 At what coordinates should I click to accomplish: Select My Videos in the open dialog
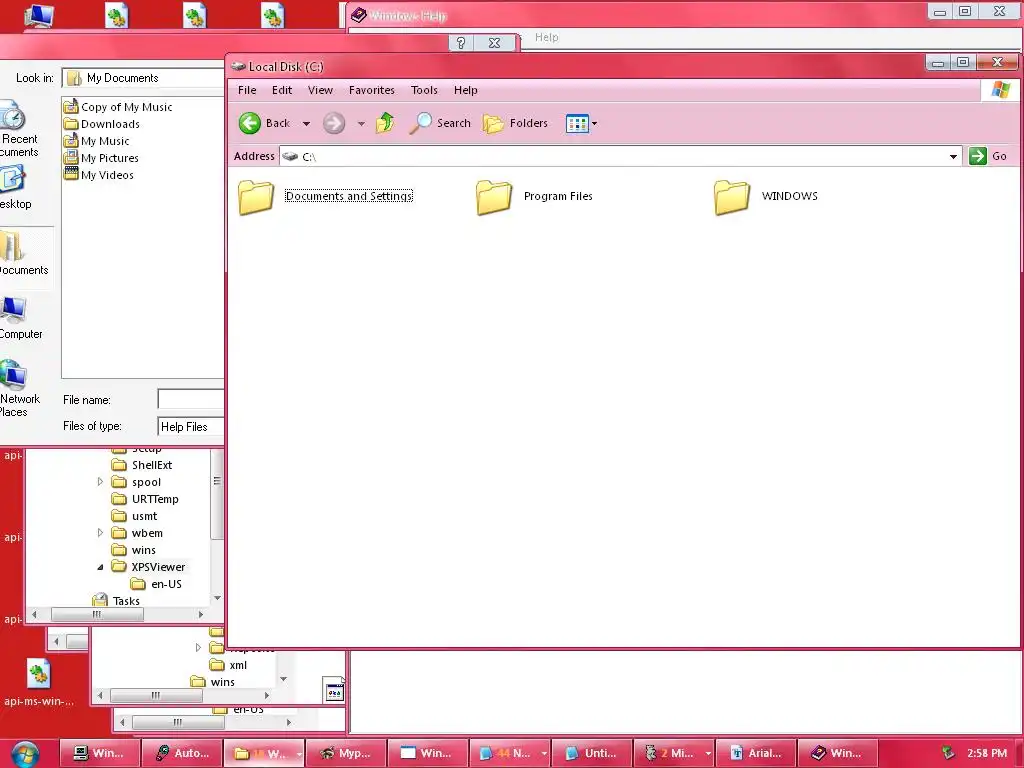[99, 175]
